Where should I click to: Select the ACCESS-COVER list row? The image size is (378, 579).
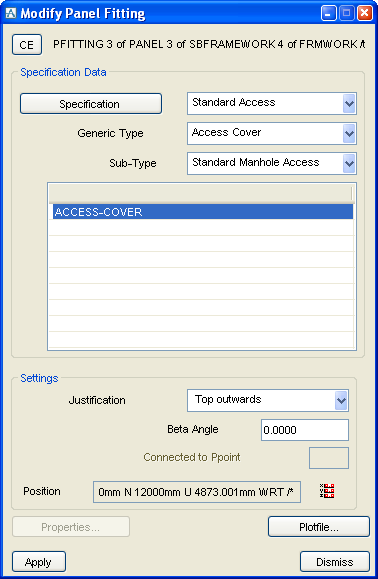pyautogui.click(x=203, y=212)
